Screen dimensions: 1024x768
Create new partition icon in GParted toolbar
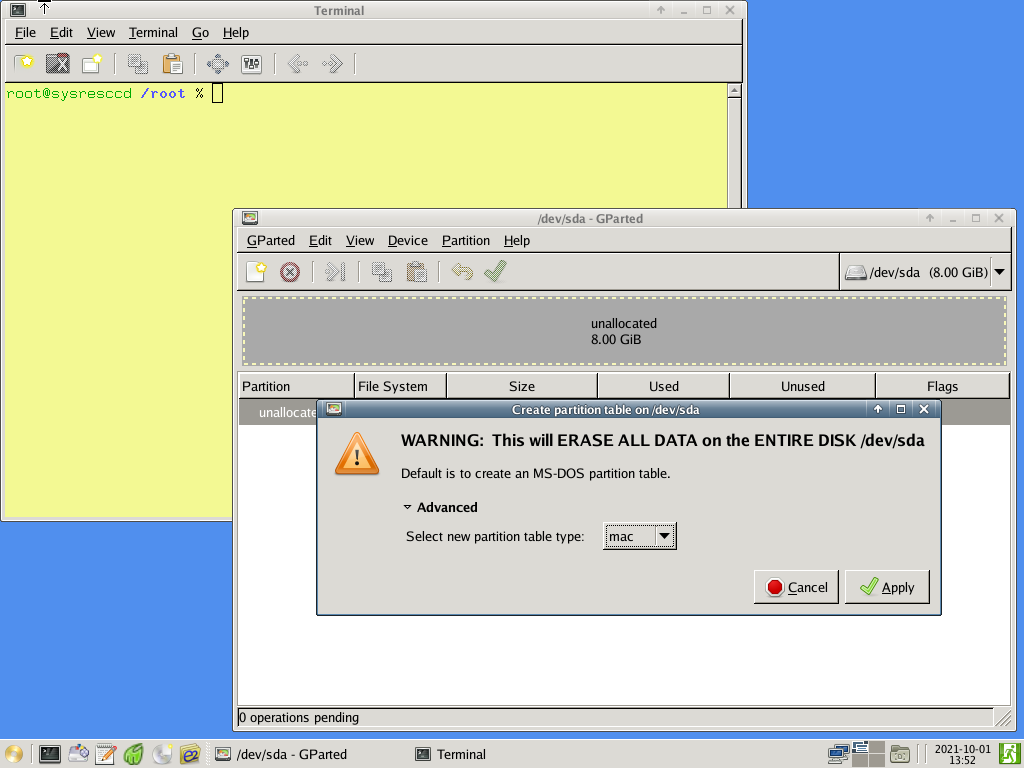(256, 271)
